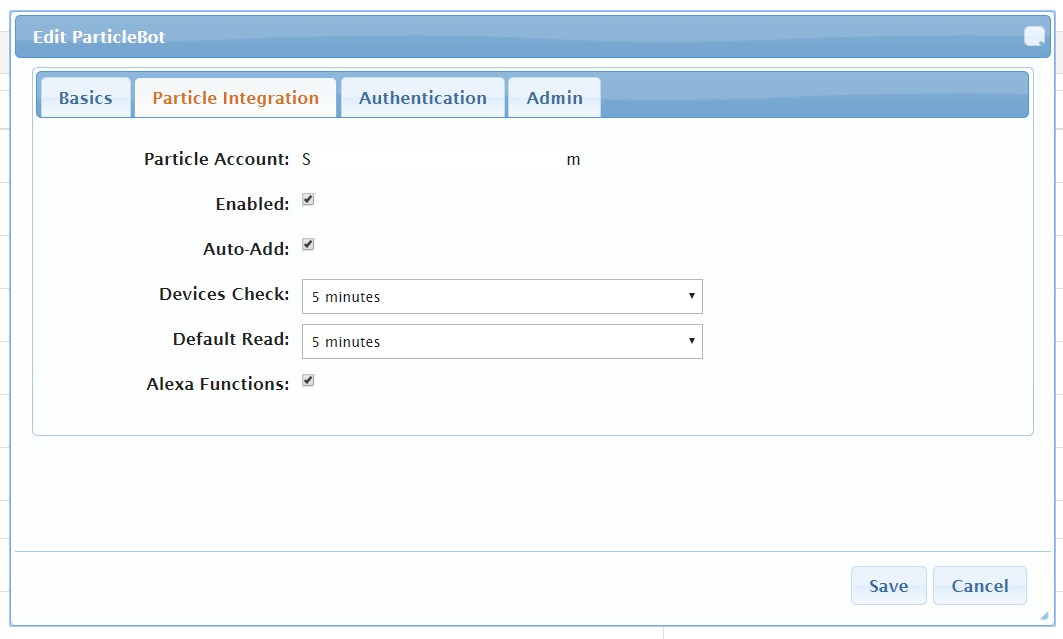
Task: Expand the Default Read interval dropdown
Action: (x=502, y=342)
